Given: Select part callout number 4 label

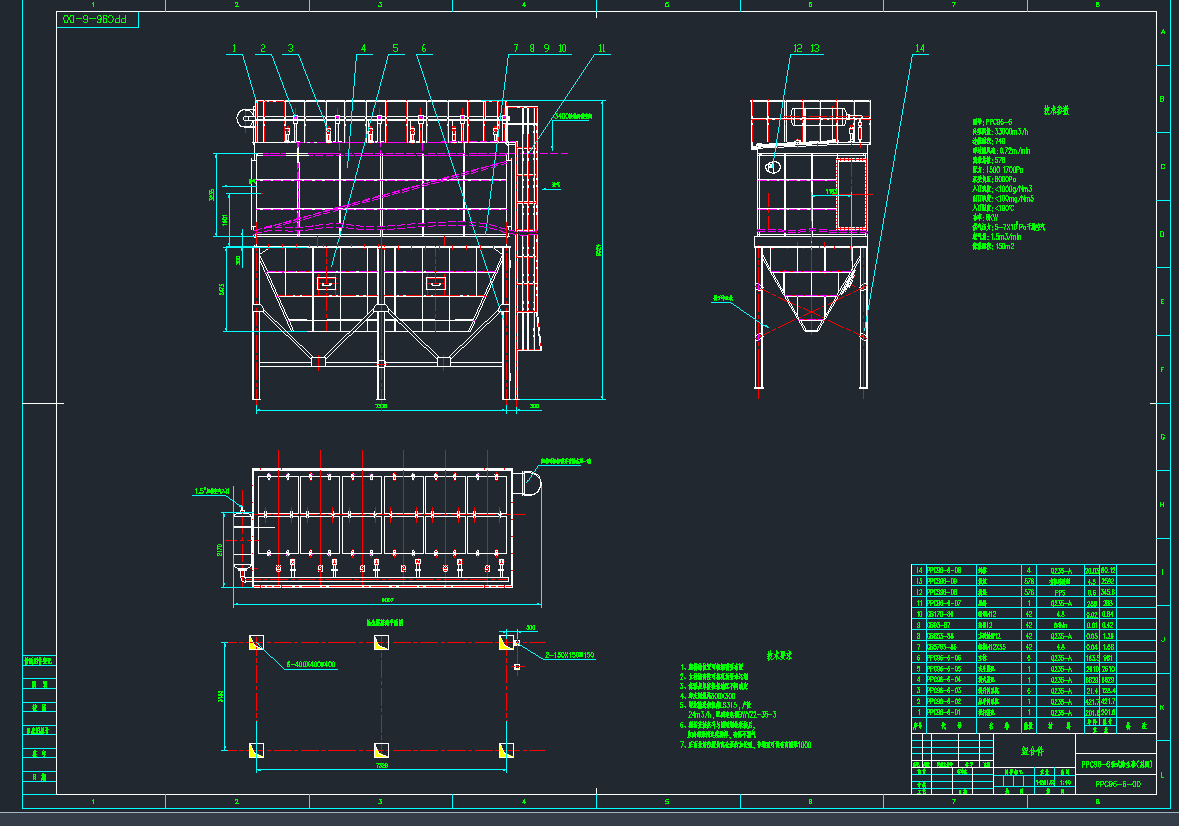Looking at the screenshot, I should pyautogui.click(x=364, y=48).
